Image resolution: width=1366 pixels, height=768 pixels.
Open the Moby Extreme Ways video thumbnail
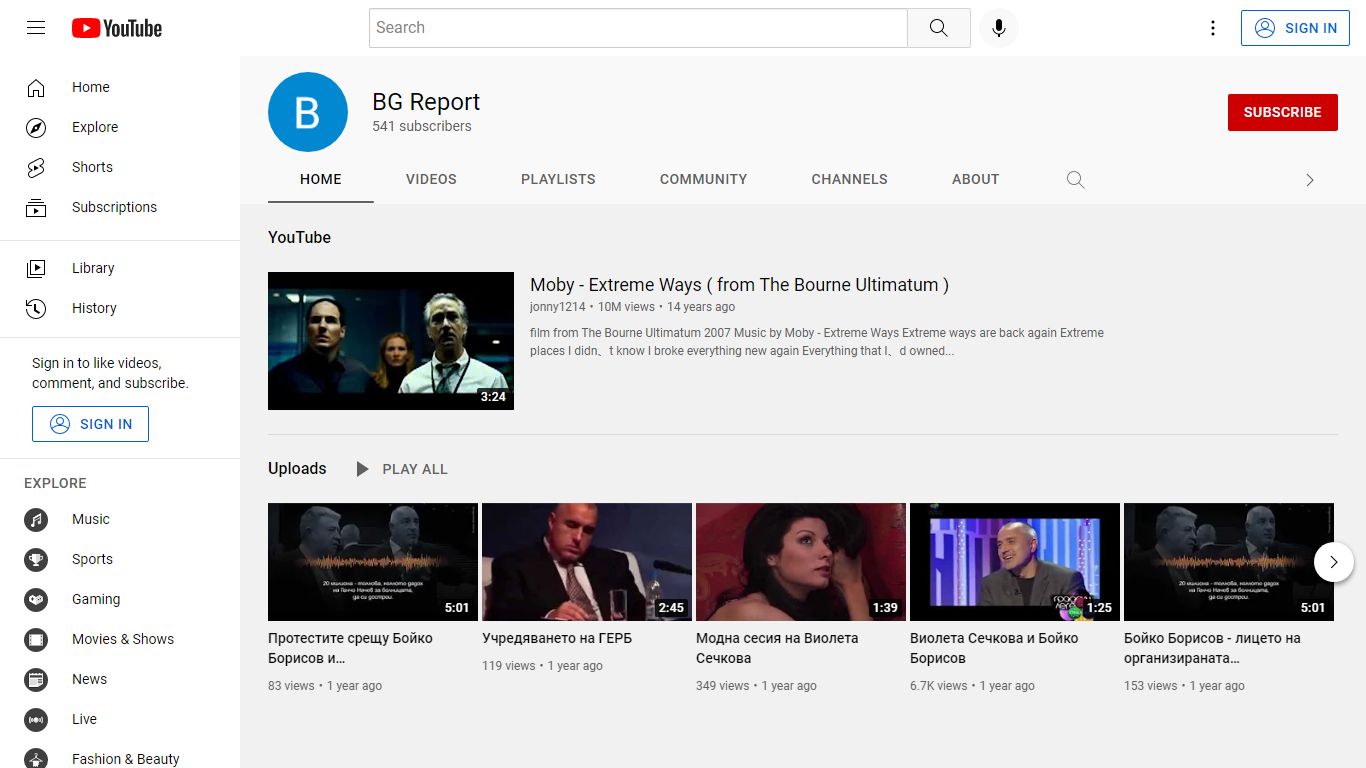point(391,341)
